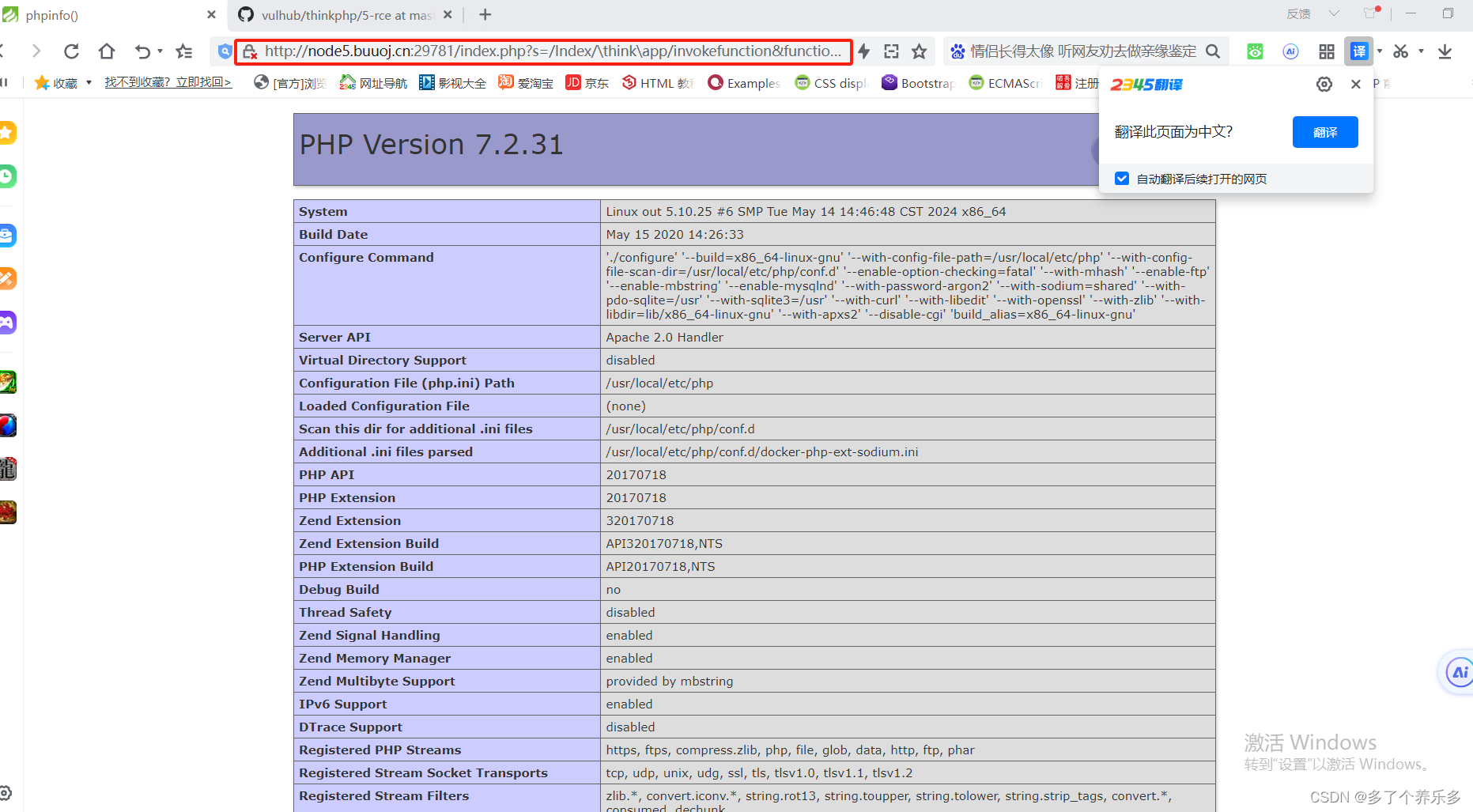Expand the undo history dropdown arrow
The height and width of the screenshot is (812, 1473).
160,51
